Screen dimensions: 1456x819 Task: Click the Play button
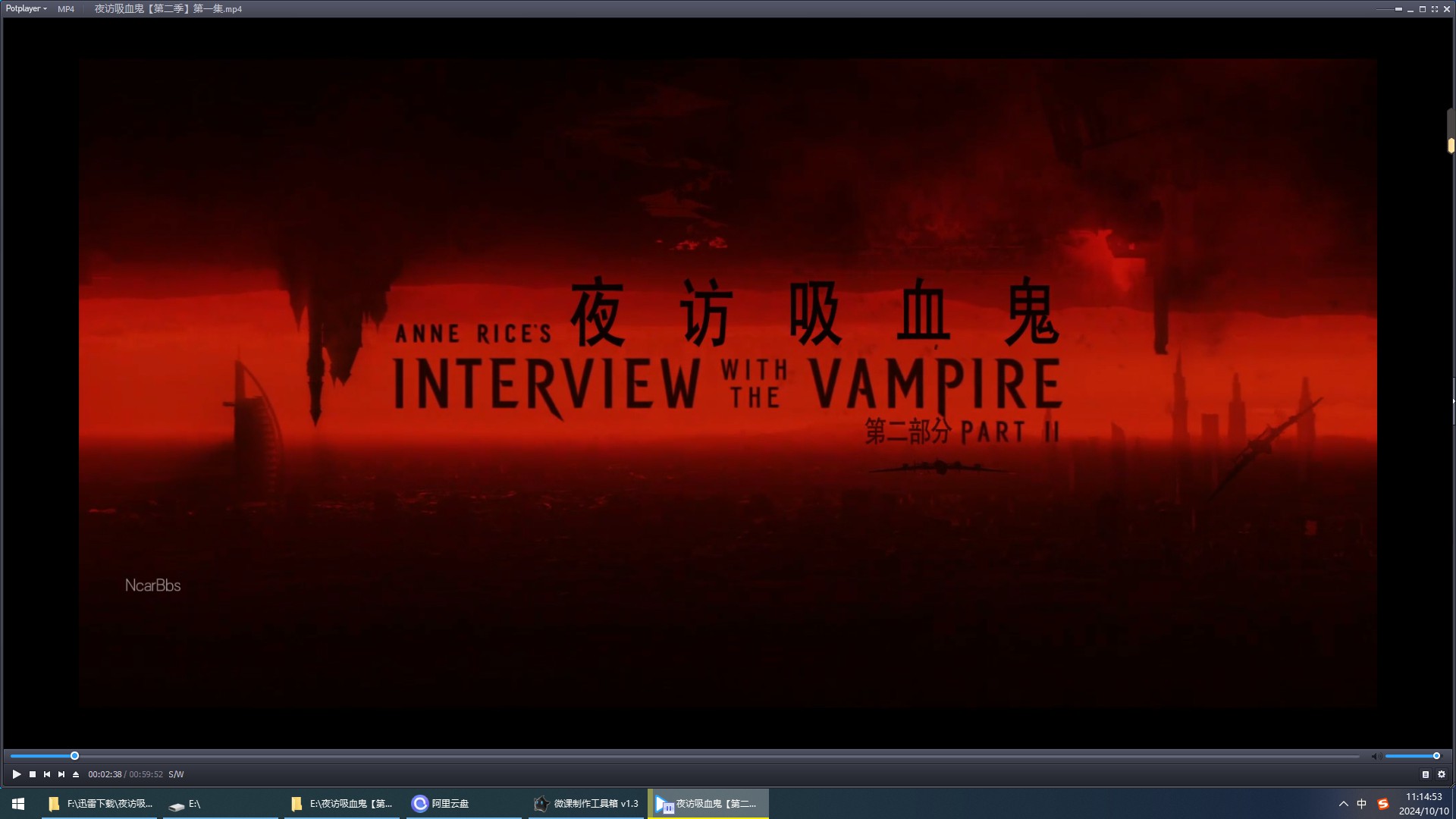coord(17,774)
